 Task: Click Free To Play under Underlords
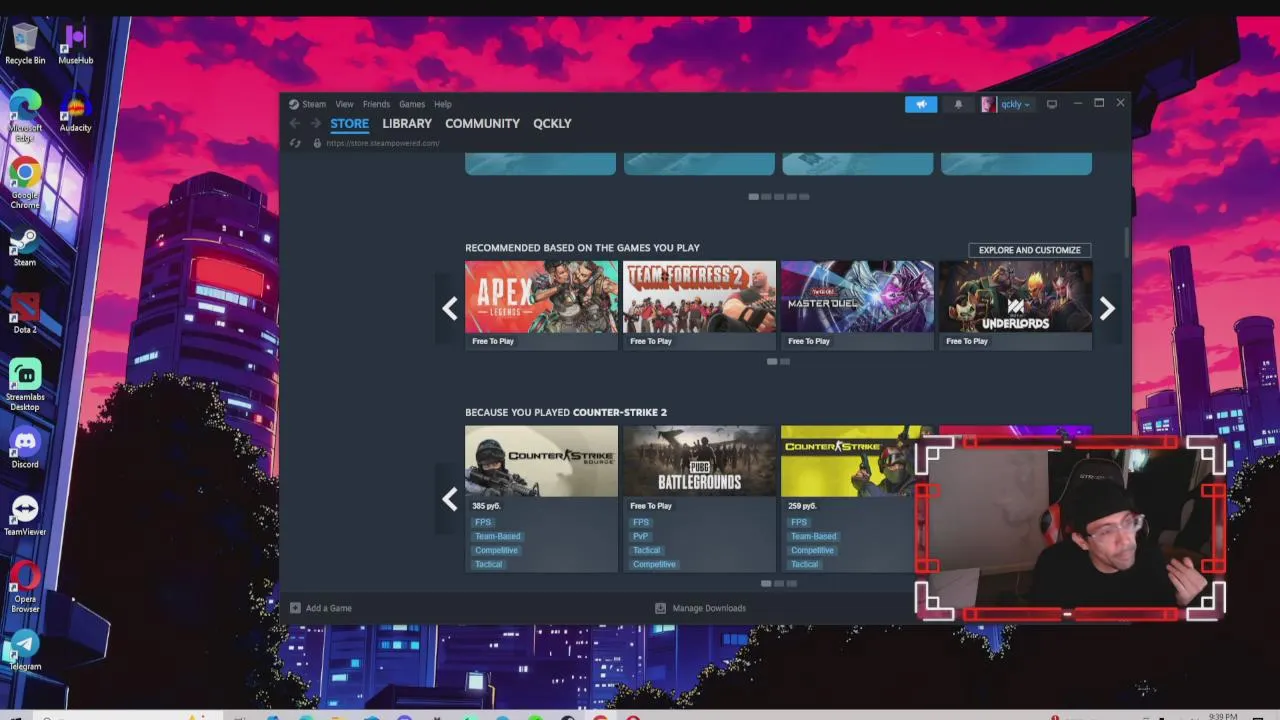point(967,341)
